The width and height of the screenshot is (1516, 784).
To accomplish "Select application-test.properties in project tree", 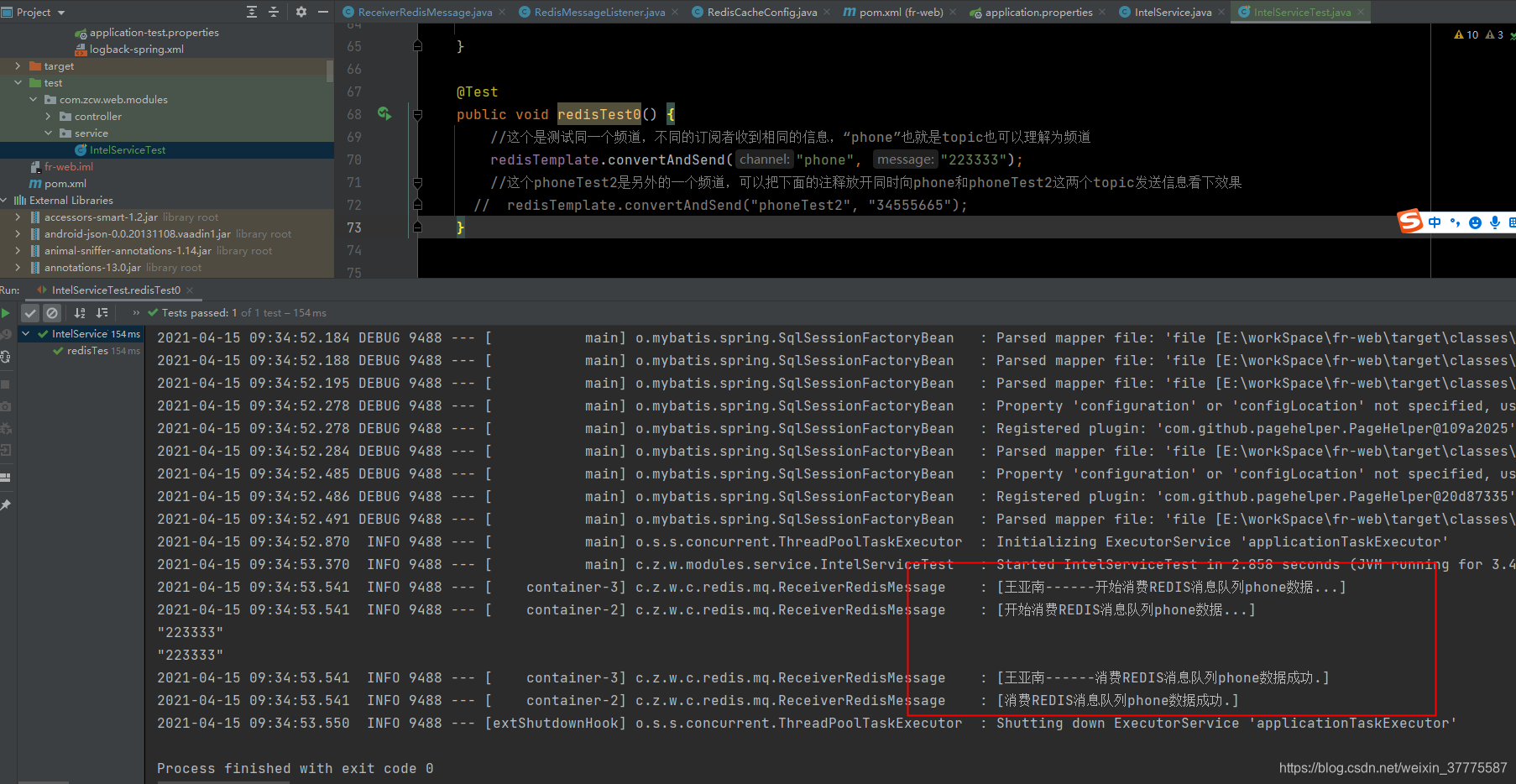I will pos(167,32).
